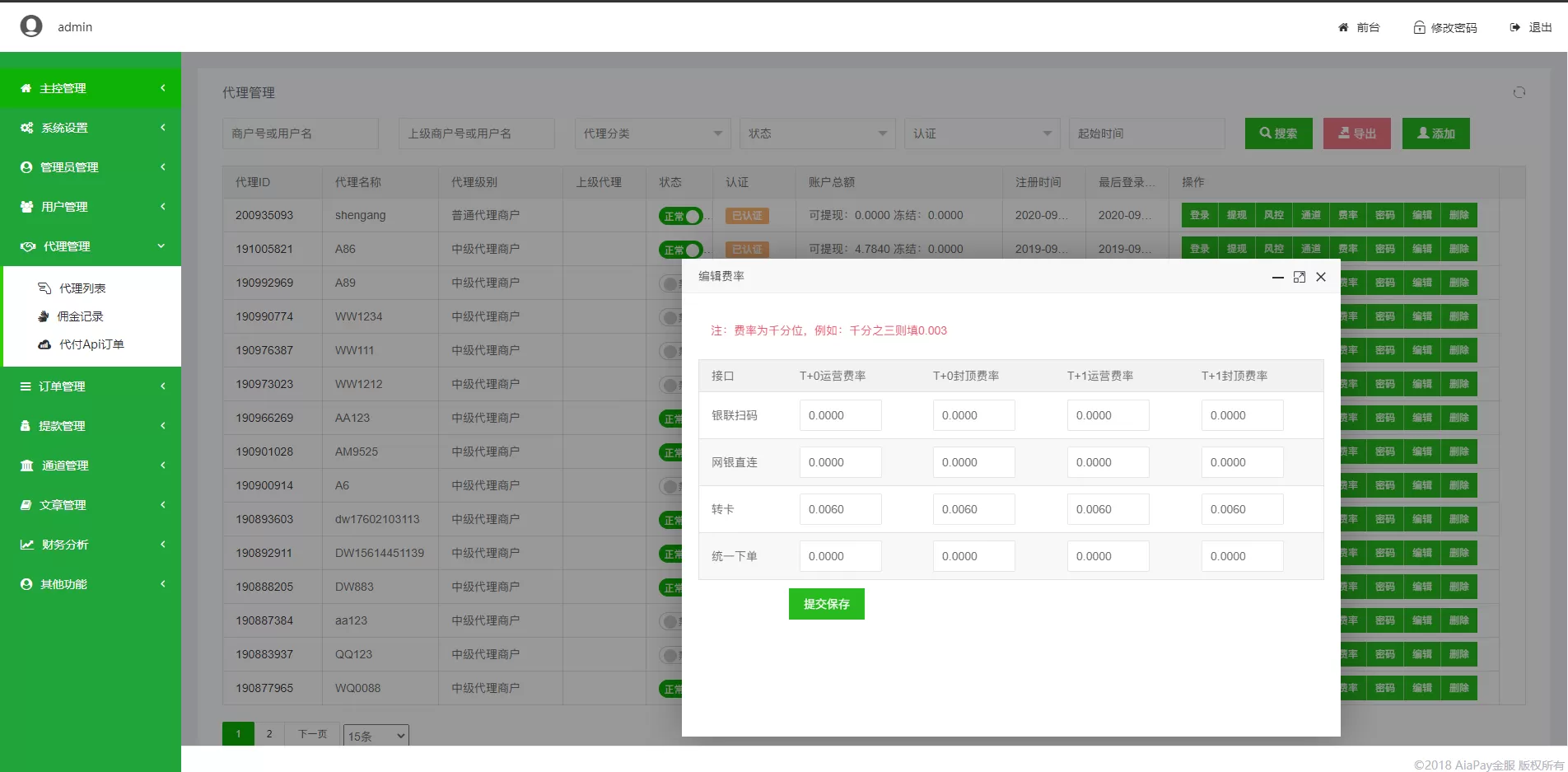Expand the 系统设置 sidebar menu
Viewport: 1568px width, 772px height.
coord(91,128)
